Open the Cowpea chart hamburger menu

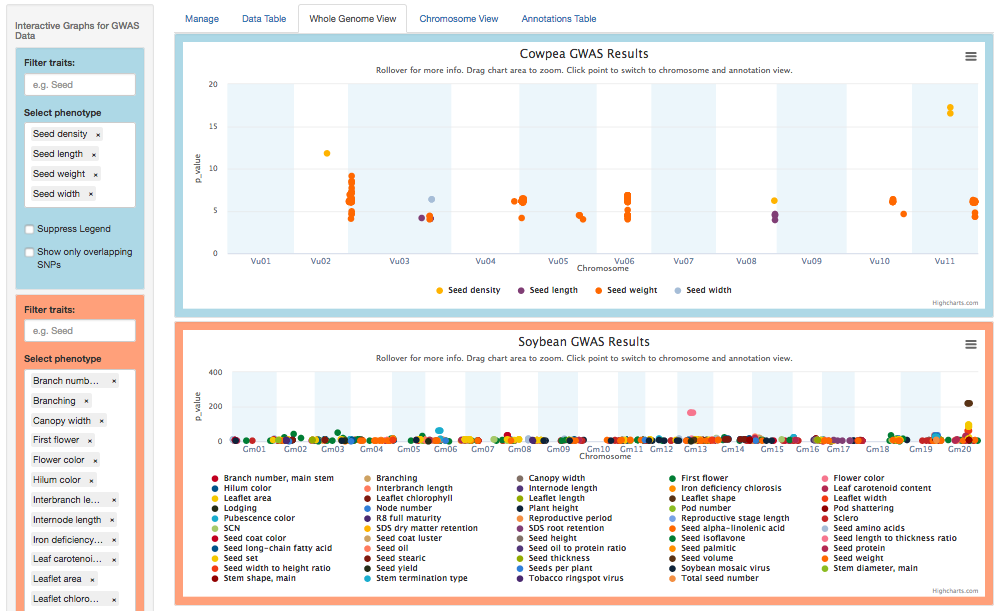click(x=970, y=57)
